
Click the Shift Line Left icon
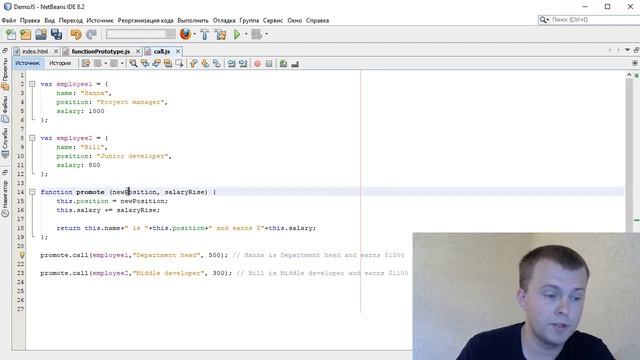[x=231, y=63]
